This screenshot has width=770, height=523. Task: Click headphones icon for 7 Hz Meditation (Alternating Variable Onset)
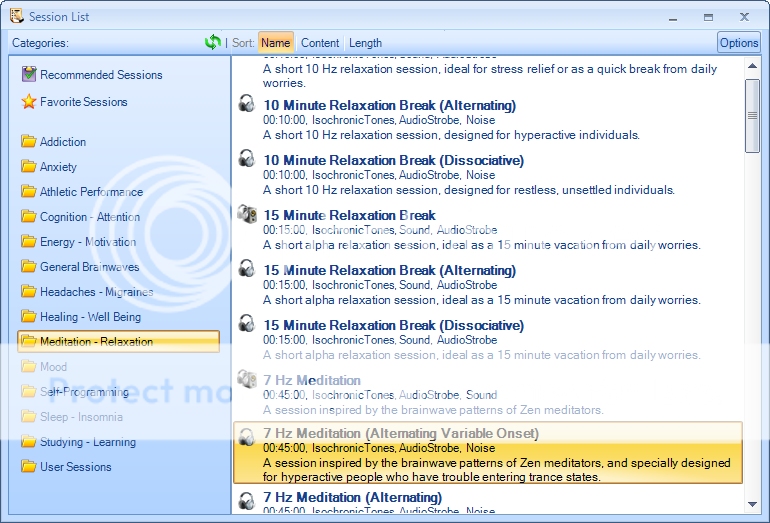pyautogui.click(x=247, y=437)
